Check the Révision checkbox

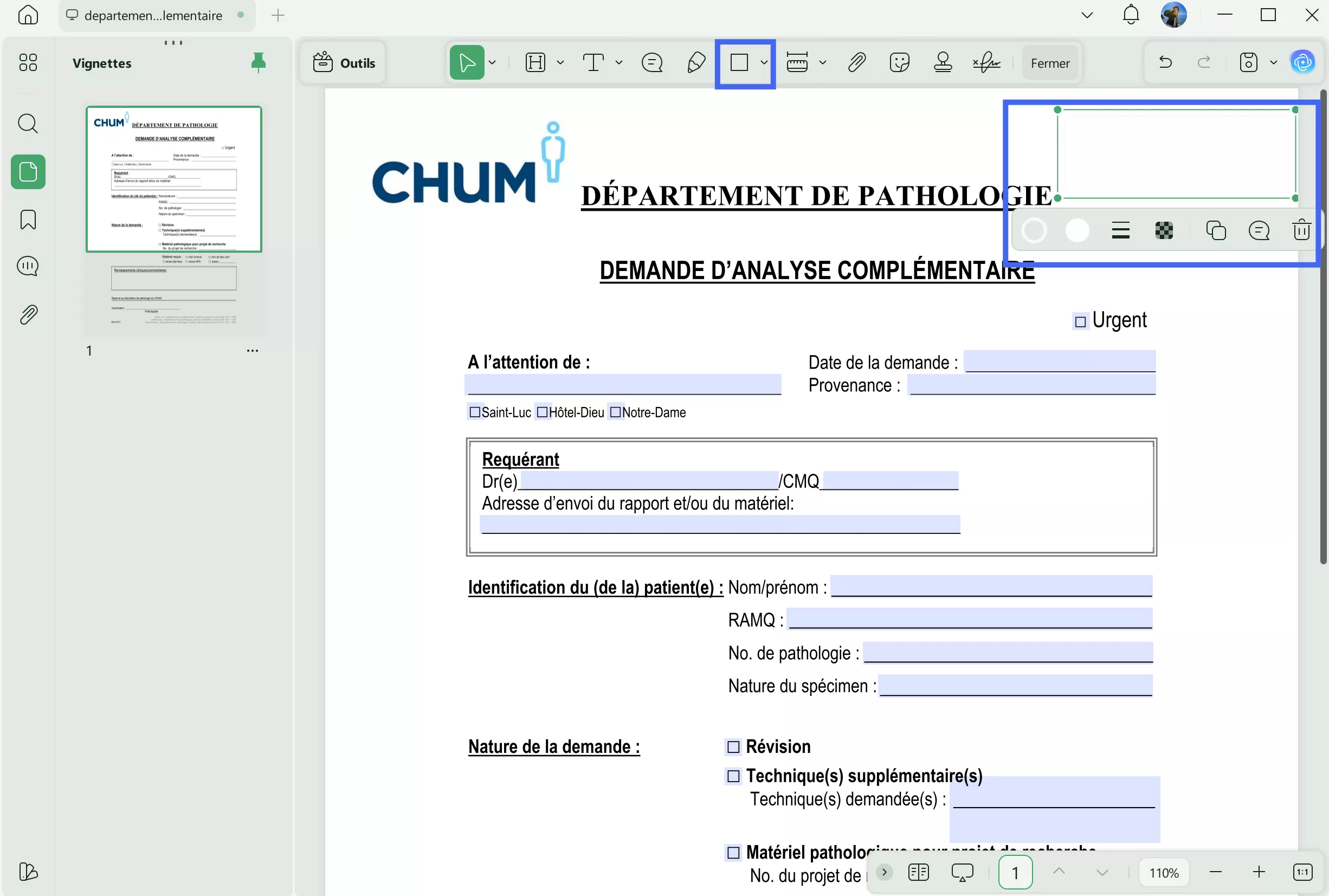click(733, 746)
